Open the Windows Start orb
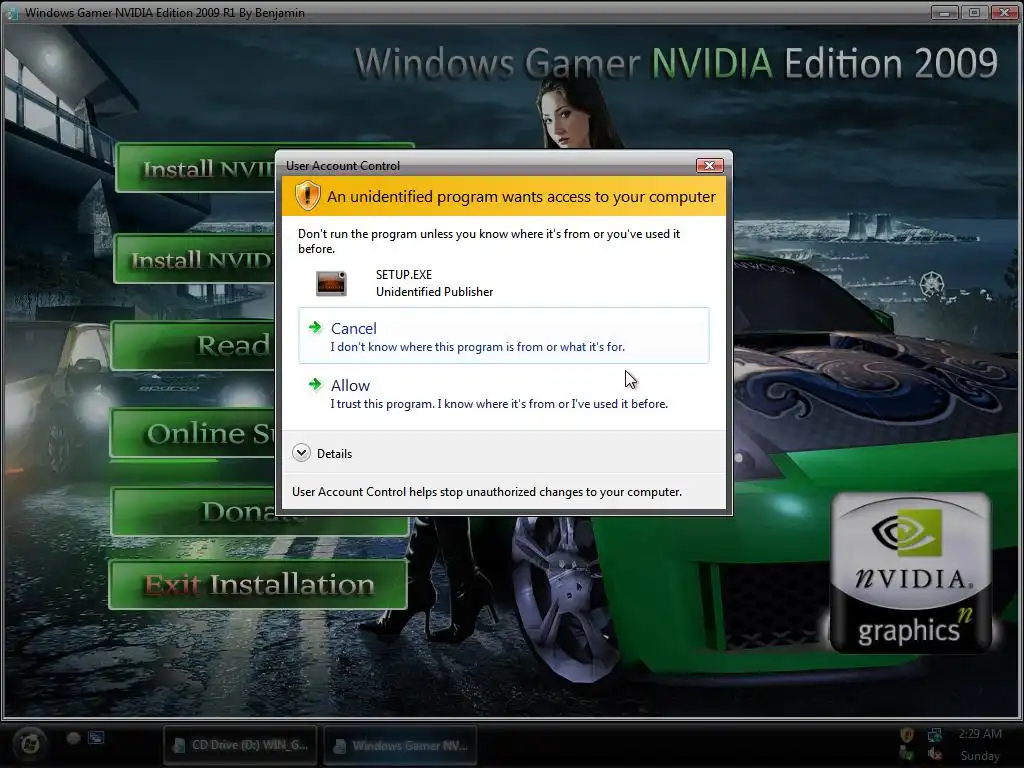 [29, 744]
